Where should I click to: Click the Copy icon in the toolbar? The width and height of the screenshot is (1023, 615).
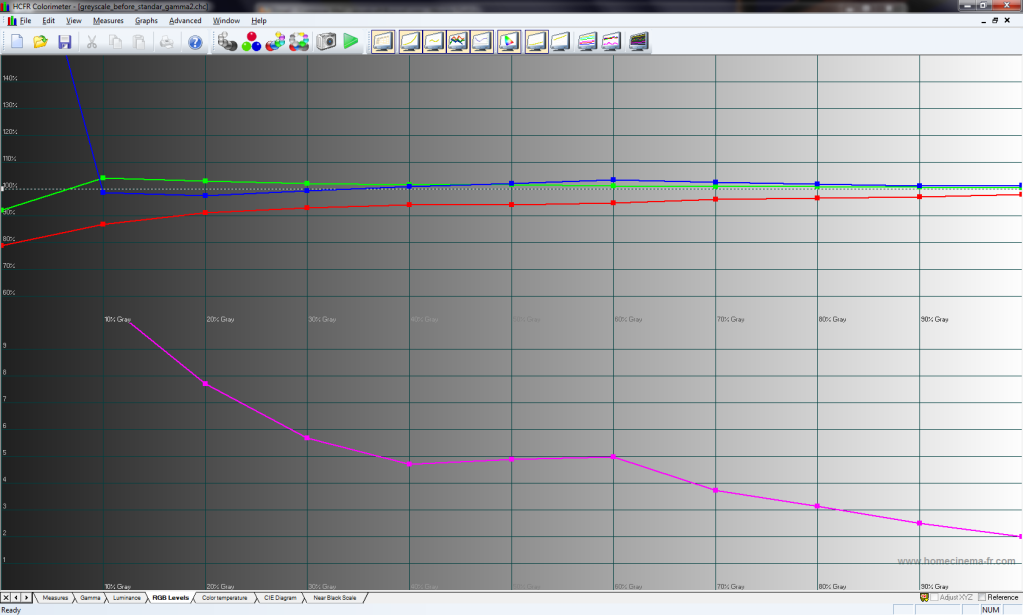pos(115,42)
